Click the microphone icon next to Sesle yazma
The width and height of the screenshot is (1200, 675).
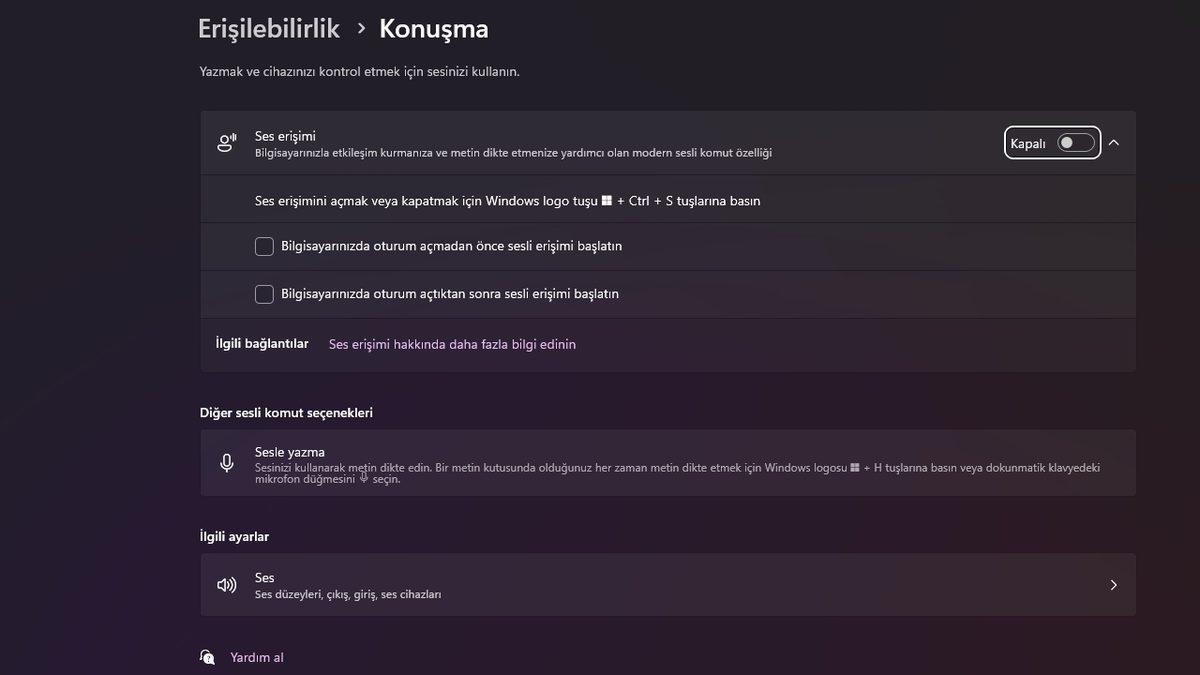[x=226, y=462]
